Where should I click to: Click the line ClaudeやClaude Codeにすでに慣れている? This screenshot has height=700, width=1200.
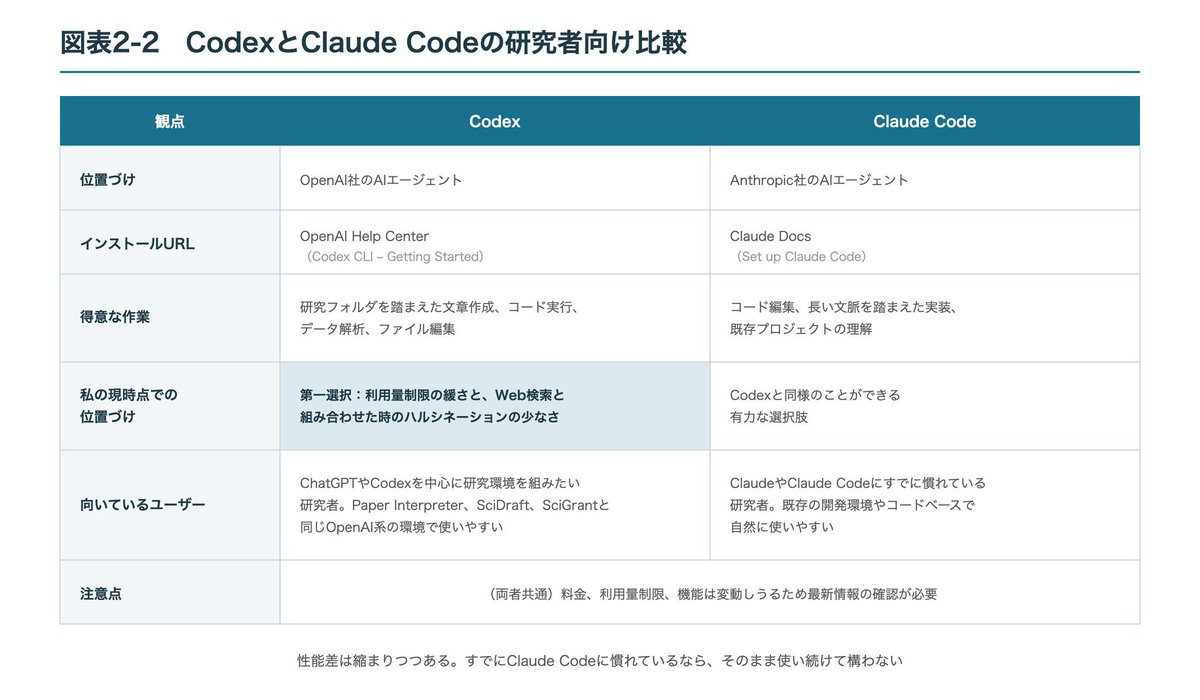click(858, 483)
